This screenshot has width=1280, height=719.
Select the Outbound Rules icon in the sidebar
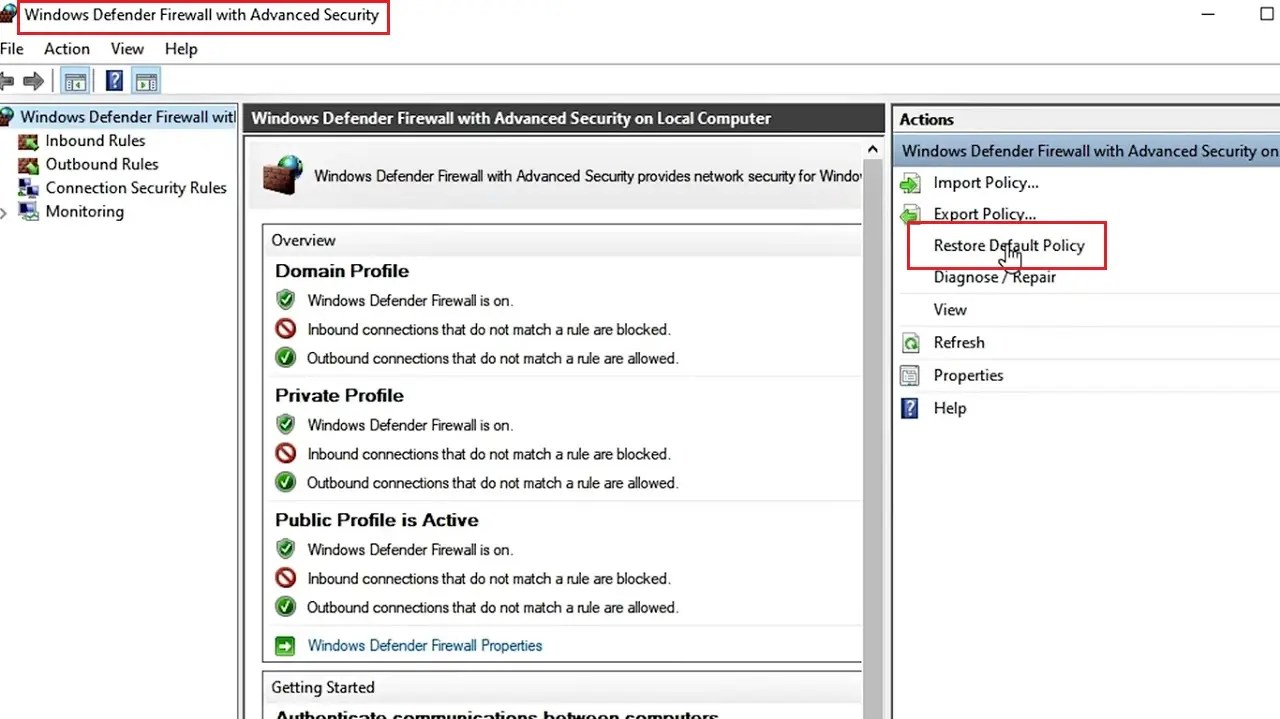(x=29, y=164)
